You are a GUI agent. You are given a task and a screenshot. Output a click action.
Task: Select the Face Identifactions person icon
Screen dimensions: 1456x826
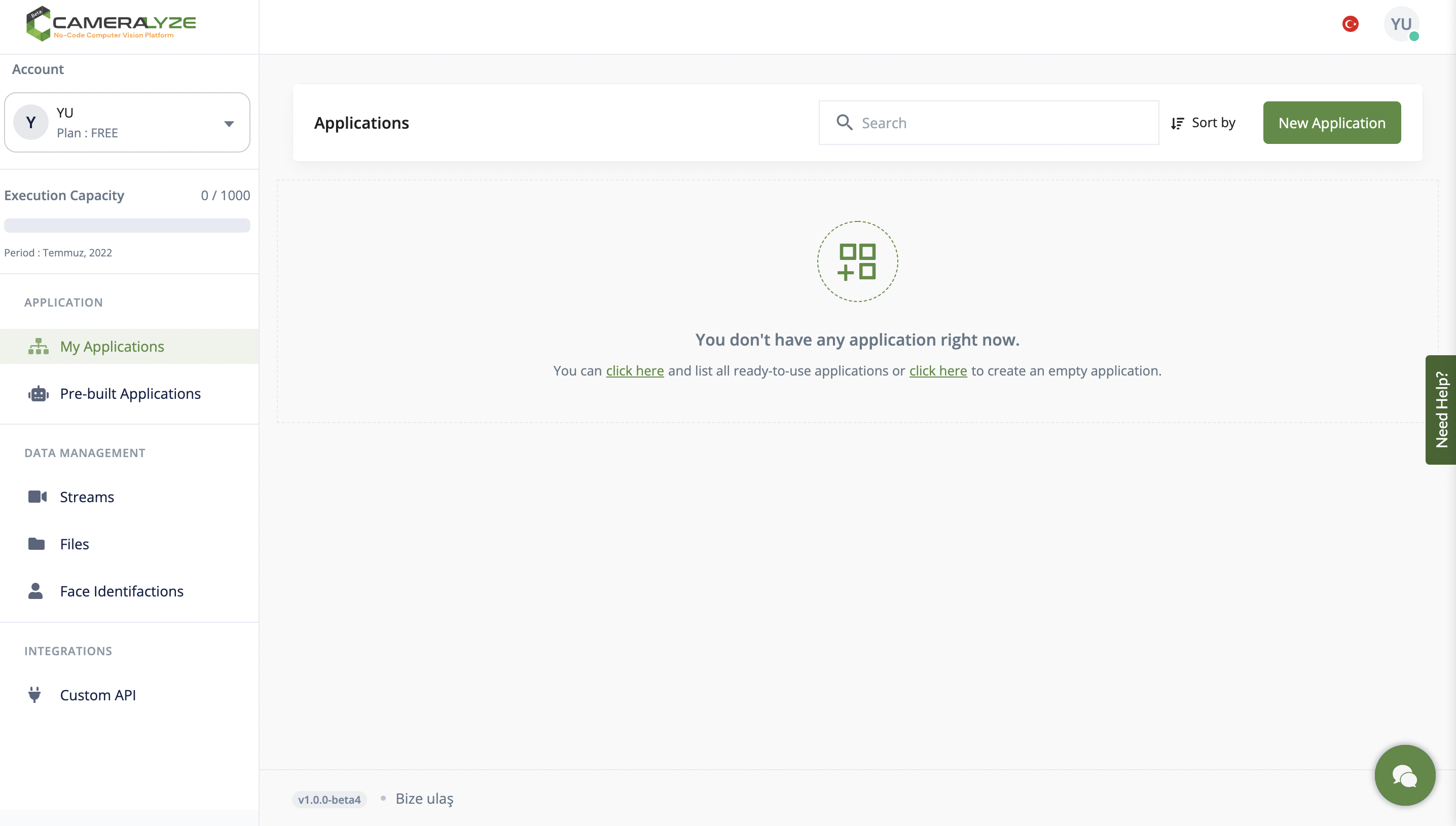(36, 590)
